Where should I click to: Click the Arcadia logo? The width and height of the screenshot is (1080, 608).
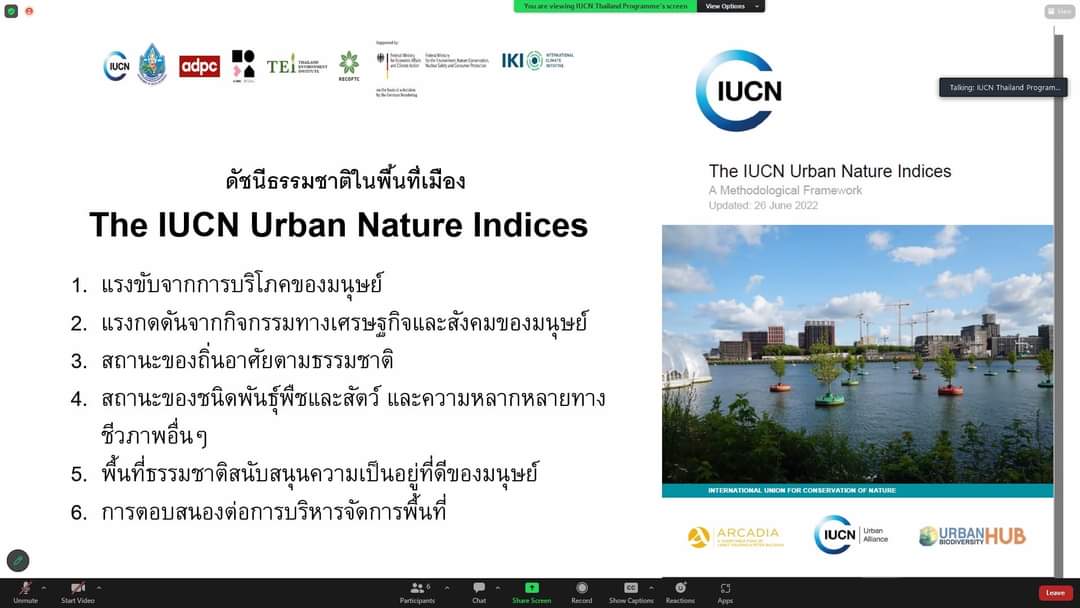point(736,536)
